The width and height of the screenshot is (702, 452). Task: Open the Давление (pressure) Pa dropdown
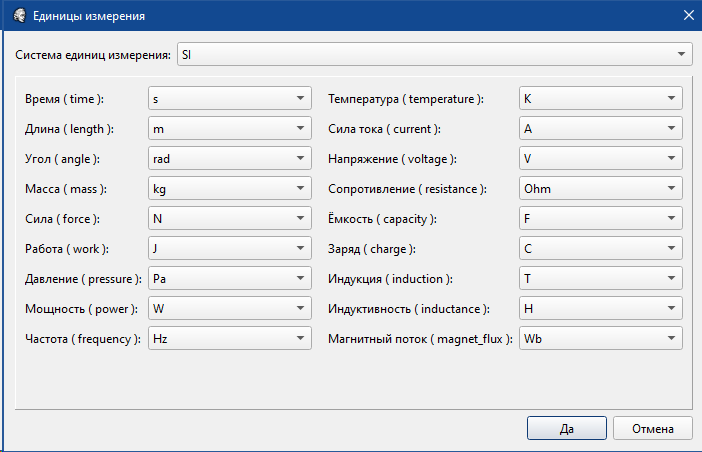click(x=229, y=279)
